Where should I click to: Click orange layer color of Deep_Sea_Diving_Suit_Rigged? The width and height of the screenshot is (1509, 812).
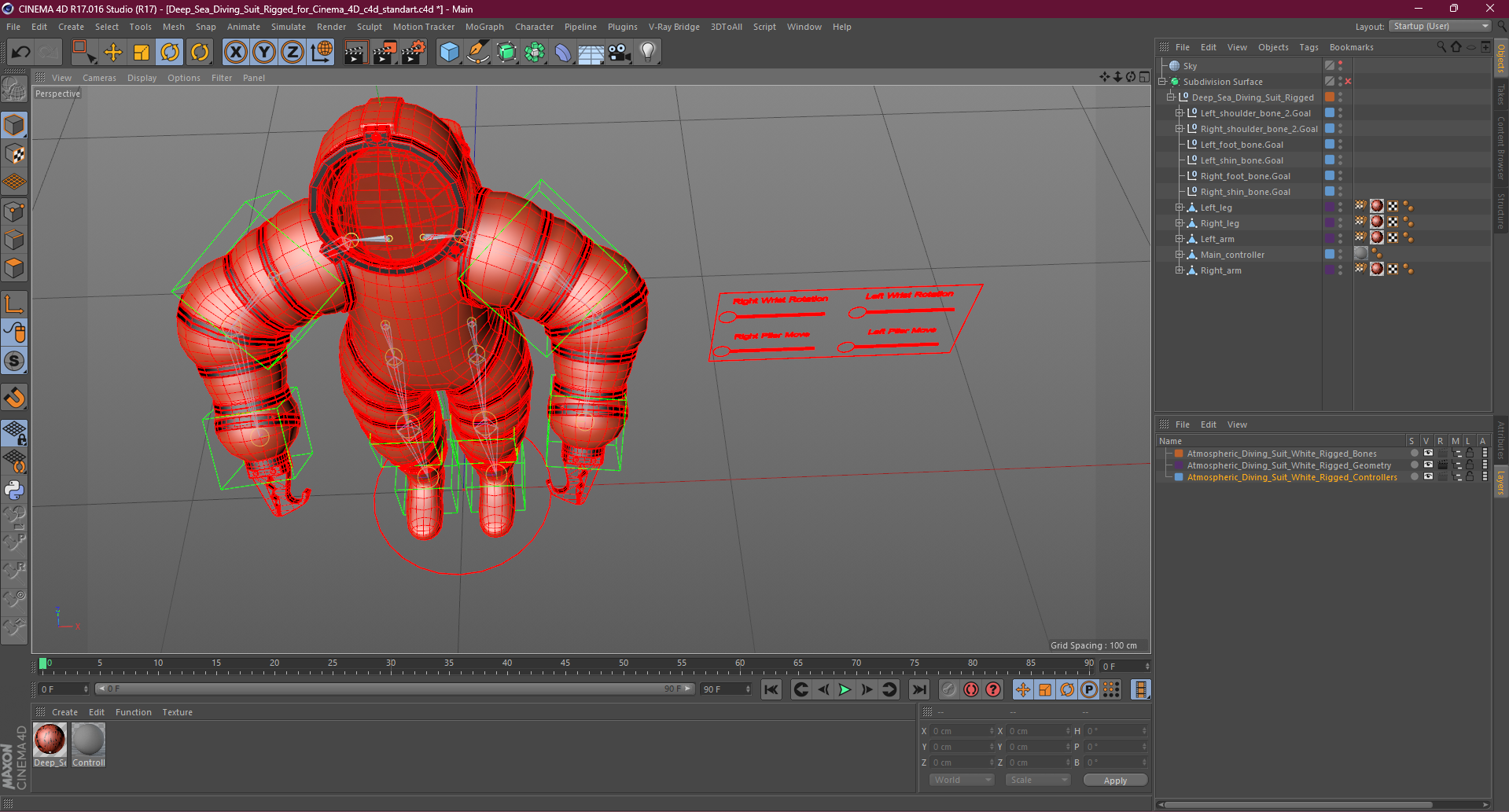pyautogui.click(x=1330, y=97)
